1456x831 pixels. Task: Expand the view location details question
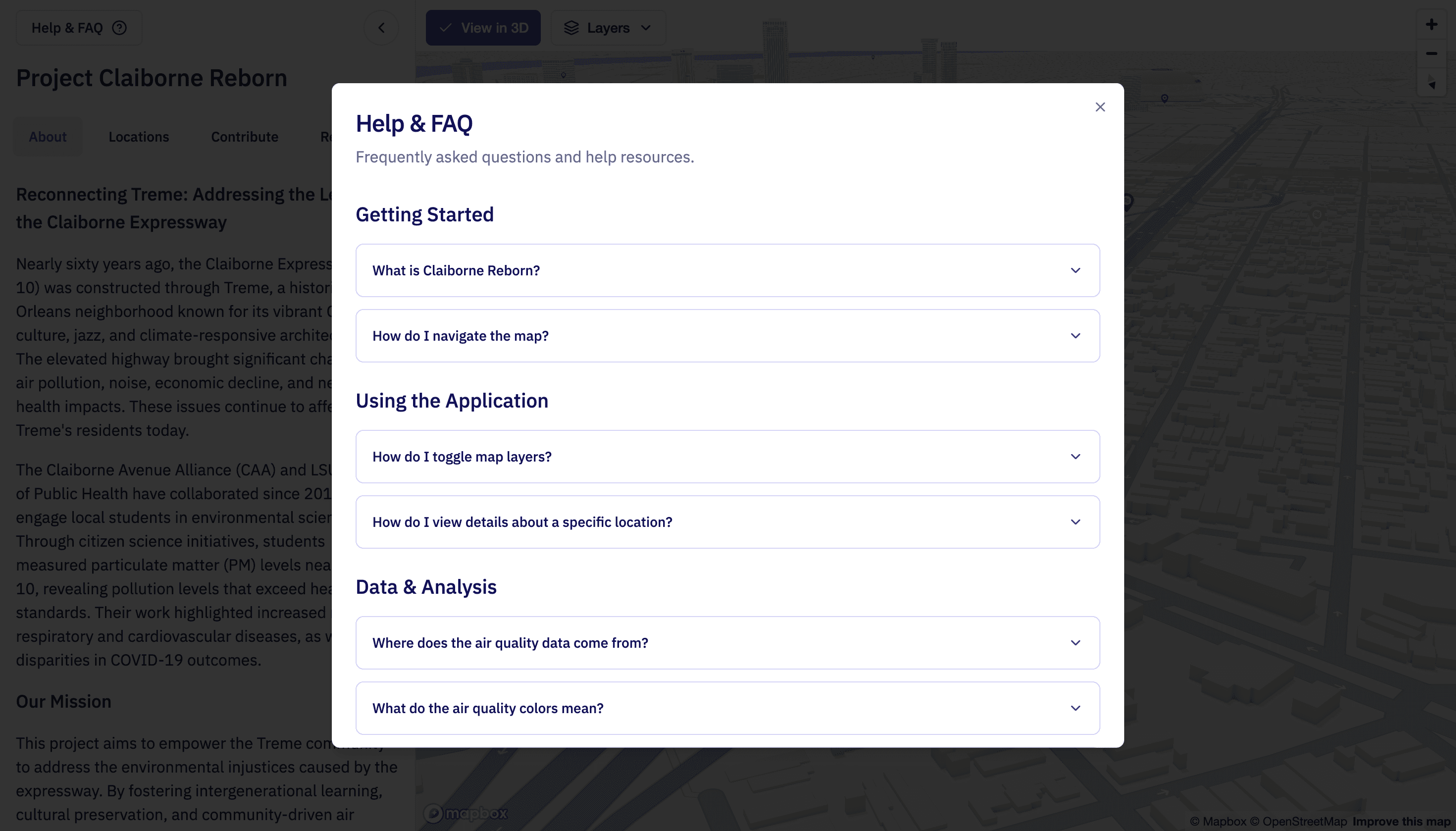click(728, 521)
